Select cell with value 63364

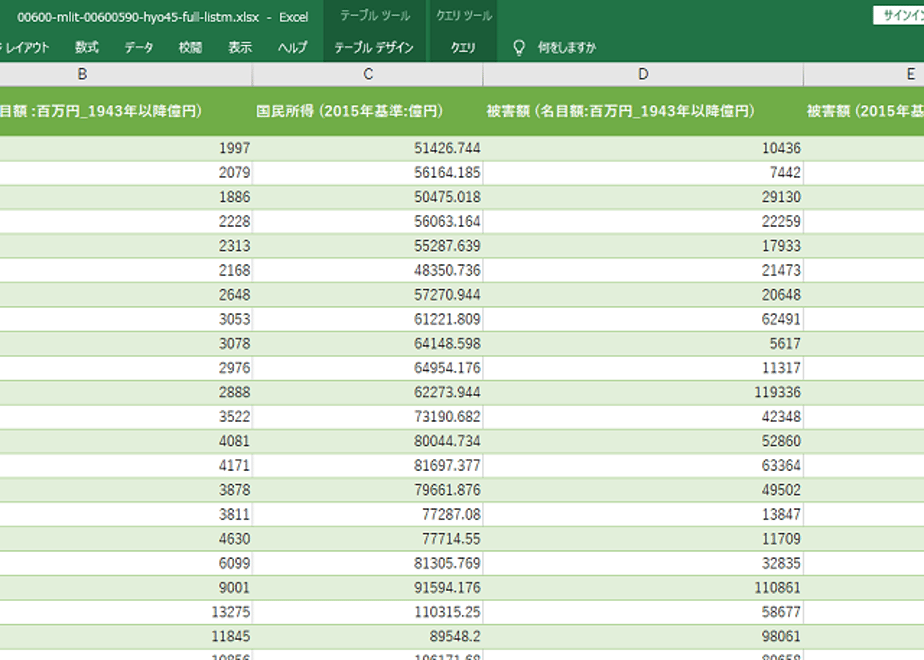pos(643,466)
